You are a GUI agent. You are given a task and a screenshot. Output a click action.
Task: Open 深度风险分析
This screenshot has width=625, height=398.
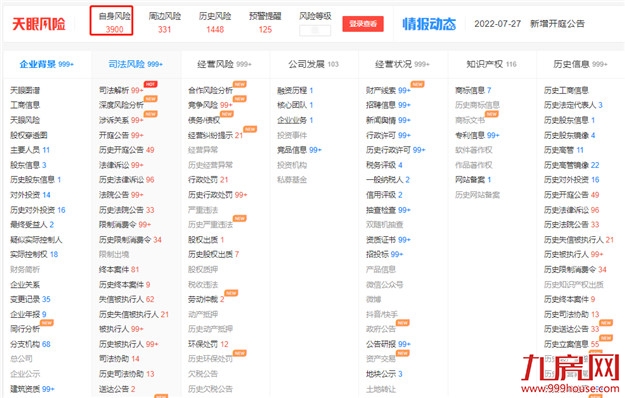(x=121, y=105)
